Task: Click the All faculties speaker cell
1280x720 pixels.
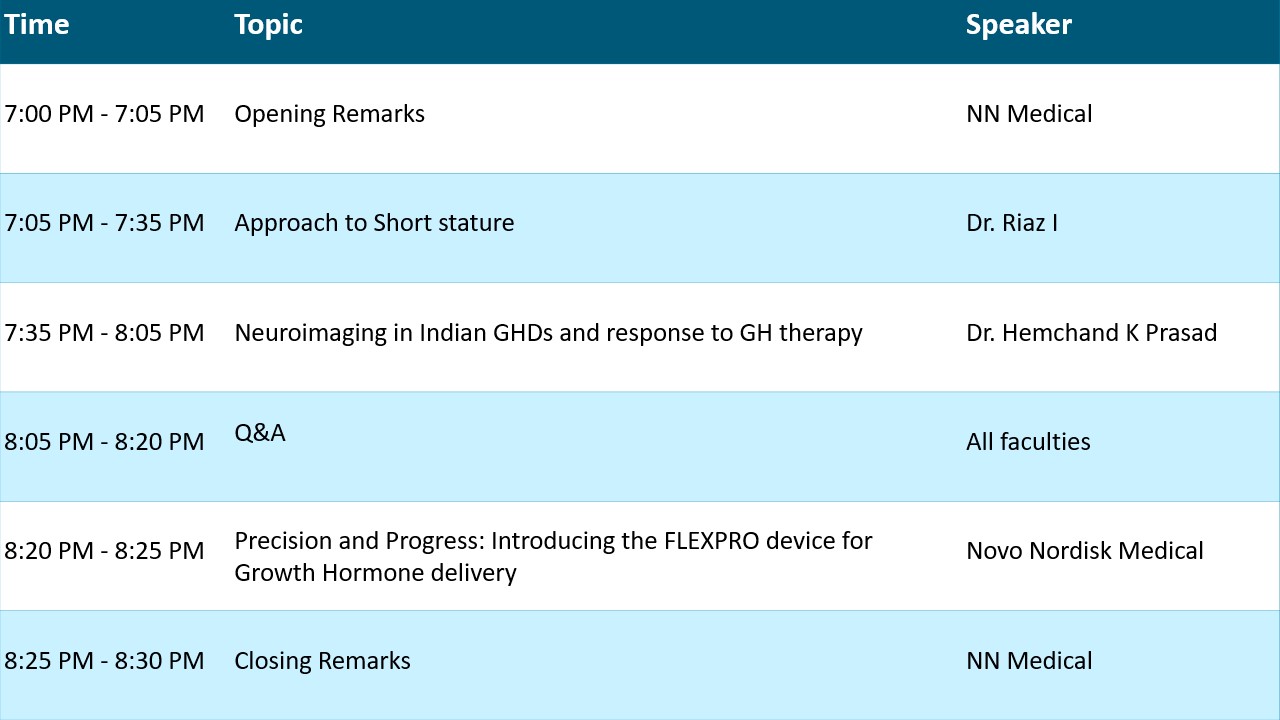Action: point(1028,442)
